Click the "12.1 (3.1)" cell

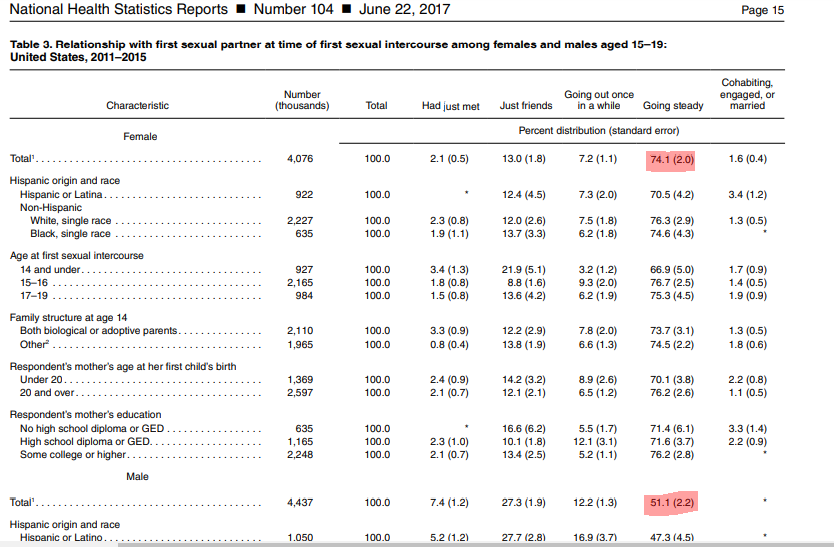[595, 442]
